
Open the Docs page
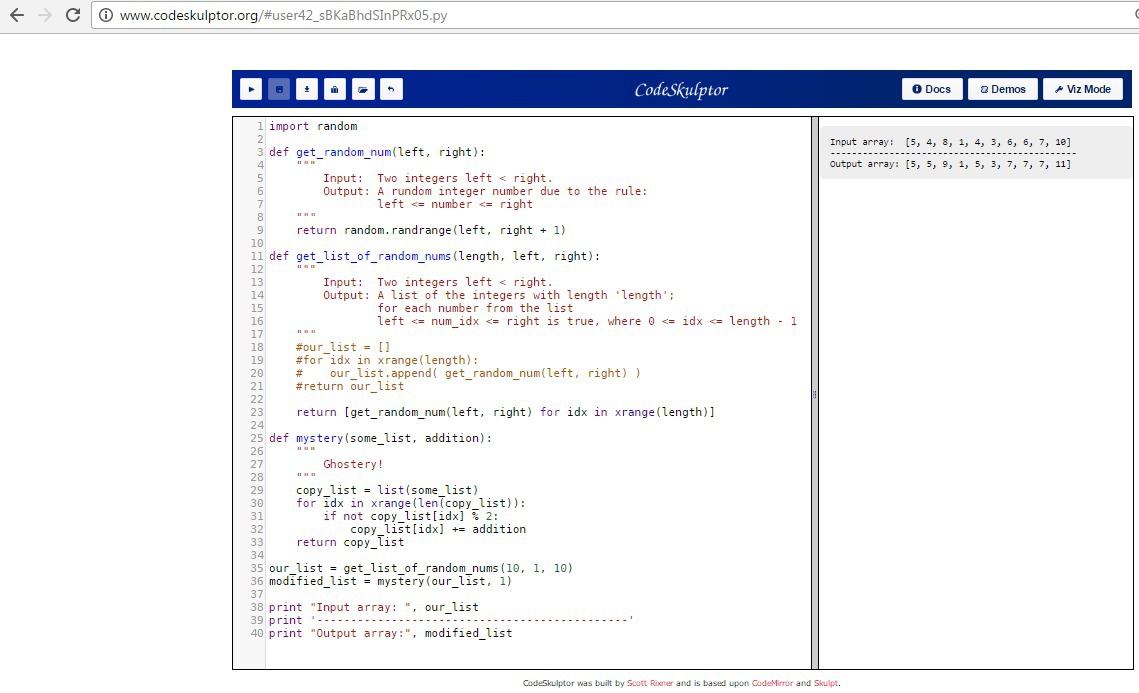point(932,89)
